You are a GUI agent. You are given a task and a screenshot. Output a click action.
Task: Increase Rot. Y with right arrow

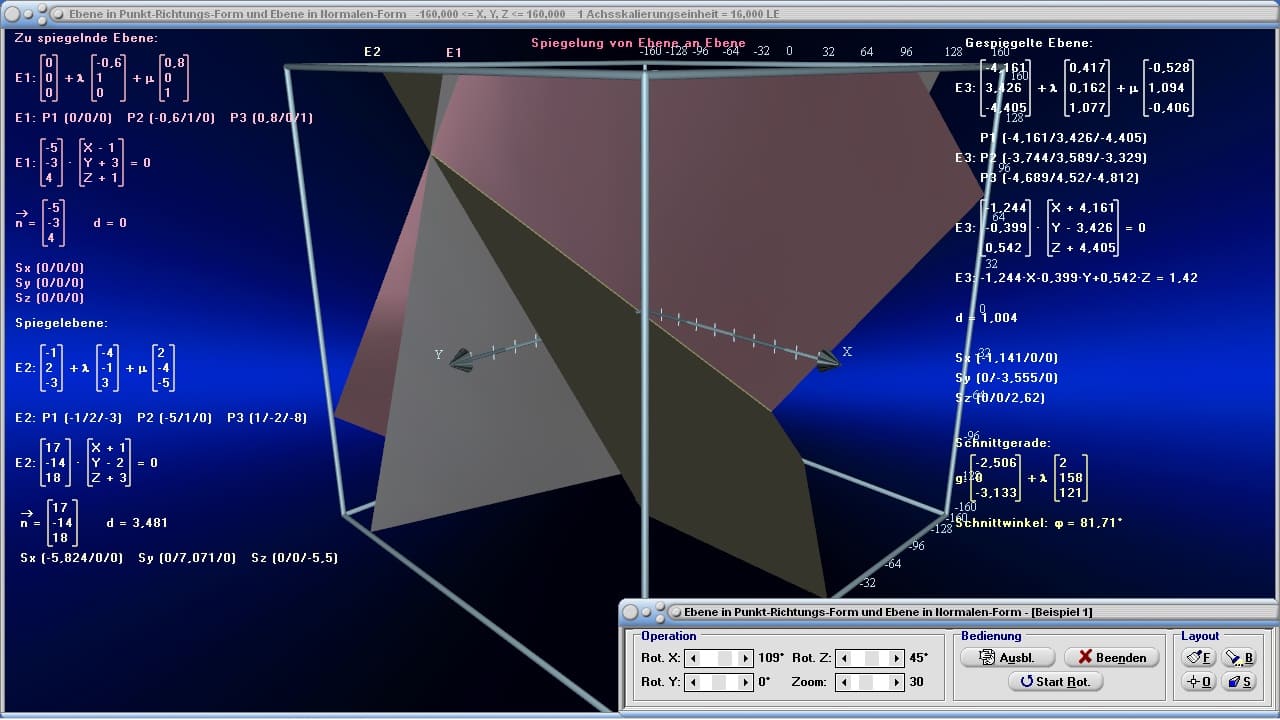745,682
